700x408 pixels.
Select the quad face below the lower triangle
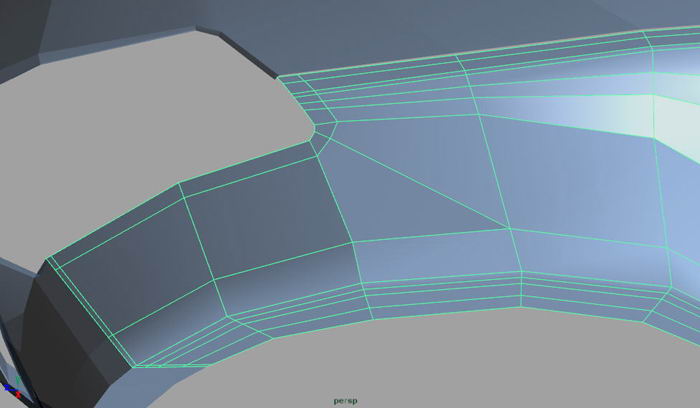click(x=440, y=260)
